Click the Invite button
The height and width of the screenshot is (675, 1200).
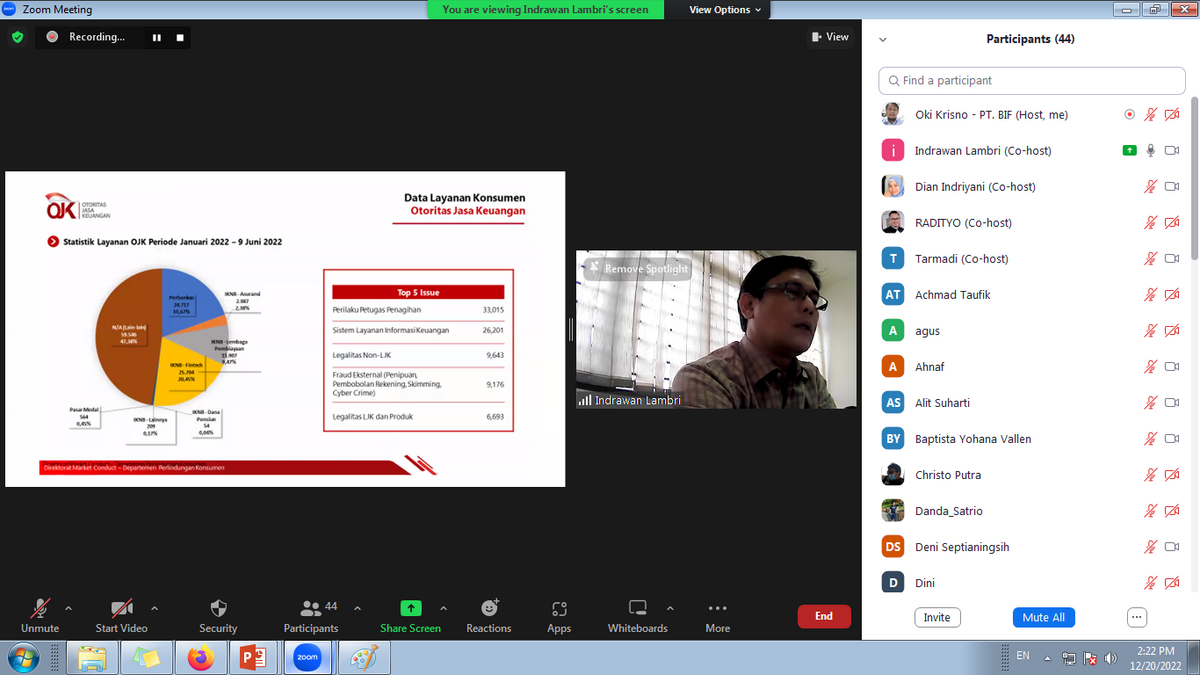point(937,617)
